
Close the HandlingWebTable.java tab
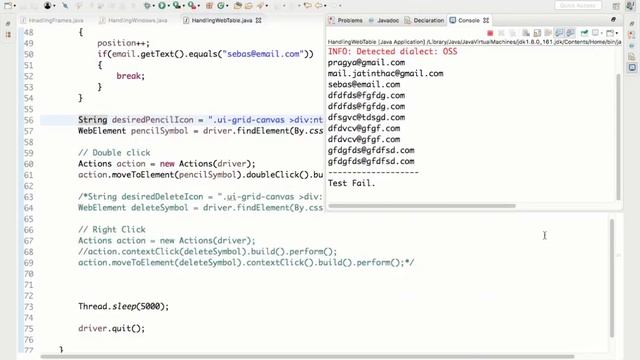coord(258,20)
